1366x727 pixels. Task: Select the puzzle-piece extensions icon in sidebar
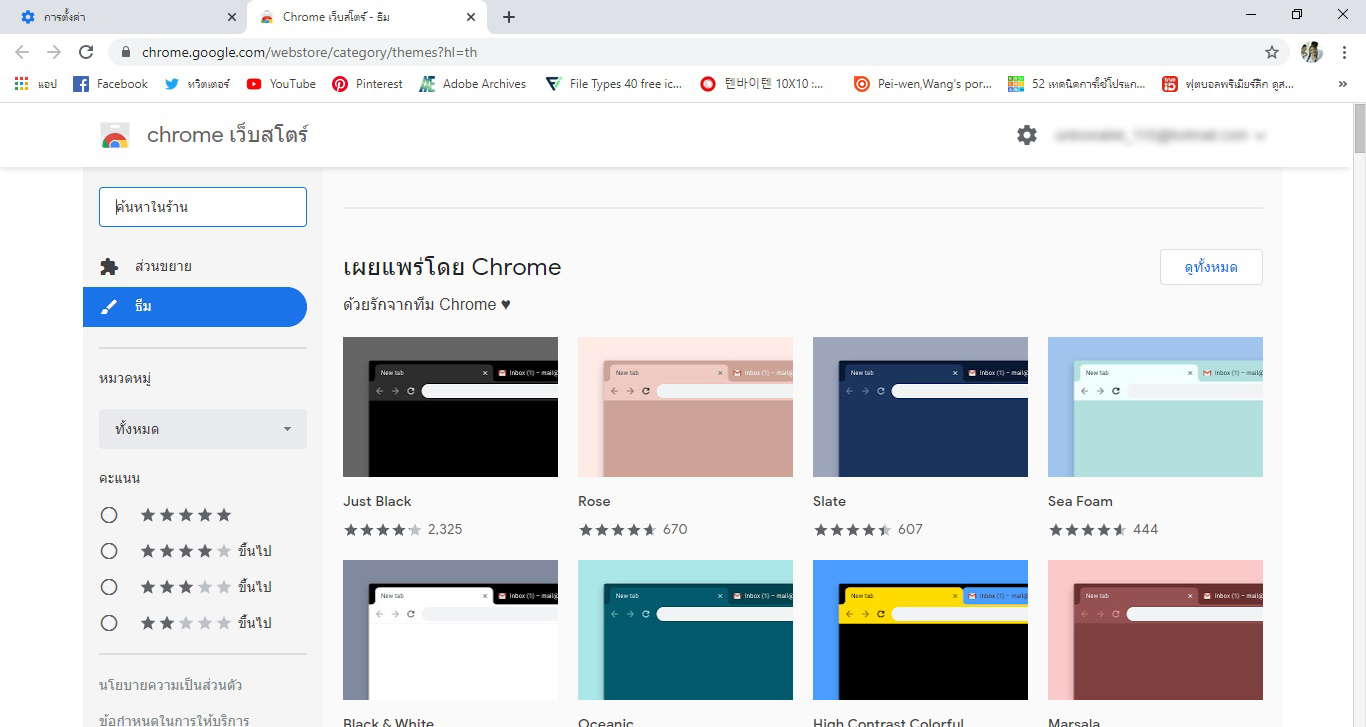point(109,266)
